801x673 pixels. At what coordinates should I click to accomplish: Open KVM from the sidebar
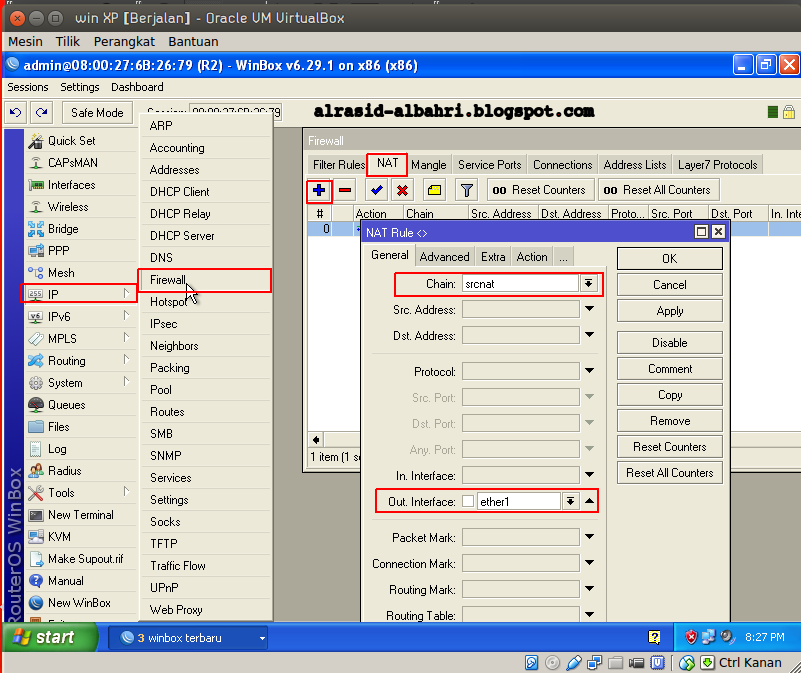[x=59, y=537]
